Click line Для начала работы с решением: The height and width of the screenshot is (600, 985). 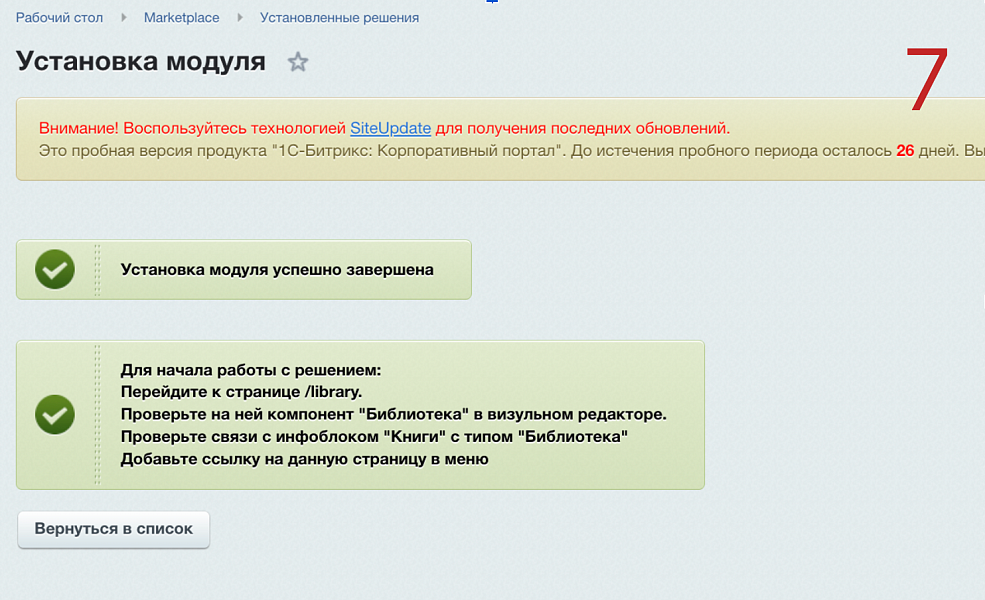pos(251,370)
